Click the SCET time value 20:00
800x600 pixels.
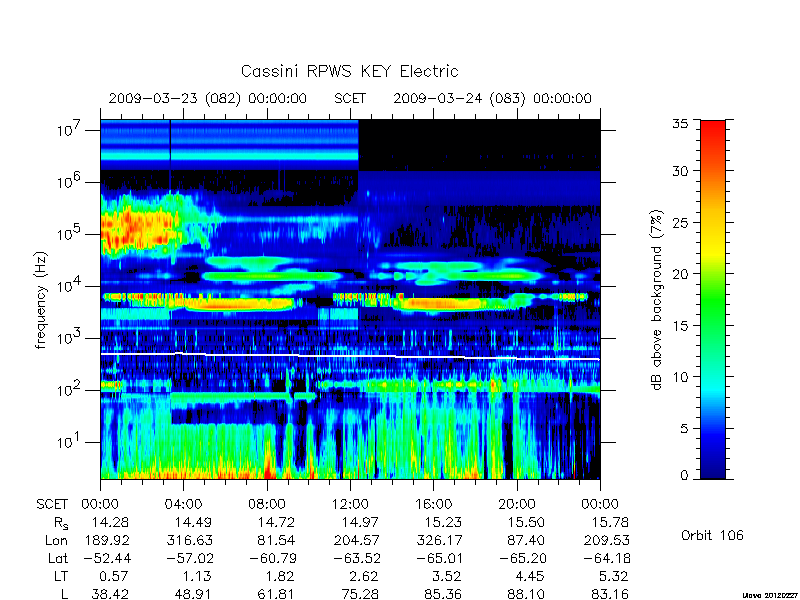coord(516,505)
